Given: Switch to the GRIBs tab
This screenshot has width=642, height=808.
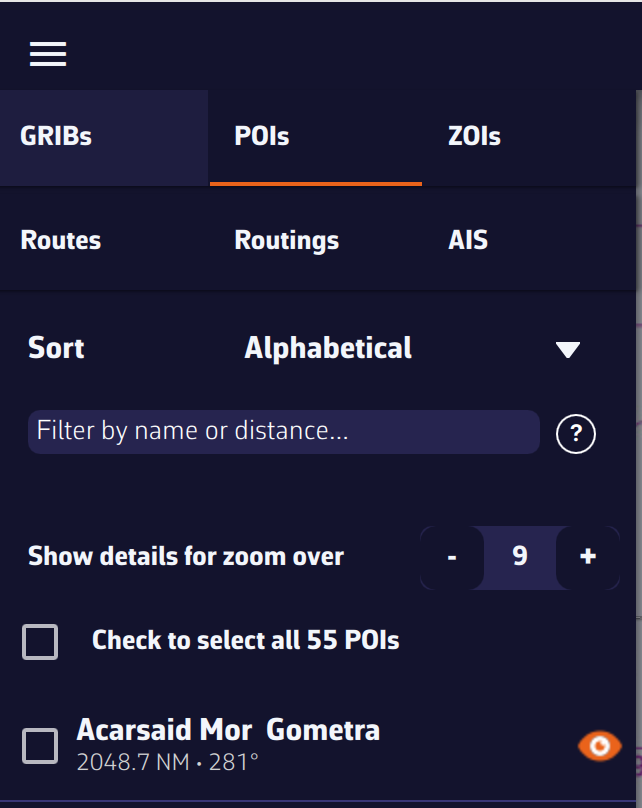Looking at the screenshot, I should [56, 137].
